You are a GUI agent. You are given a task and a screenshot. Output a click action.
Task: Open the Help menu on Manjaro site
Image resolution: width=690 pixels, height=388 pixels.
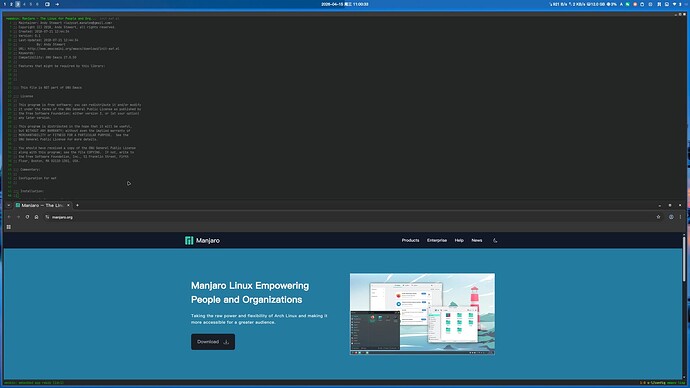click(459, 240)
